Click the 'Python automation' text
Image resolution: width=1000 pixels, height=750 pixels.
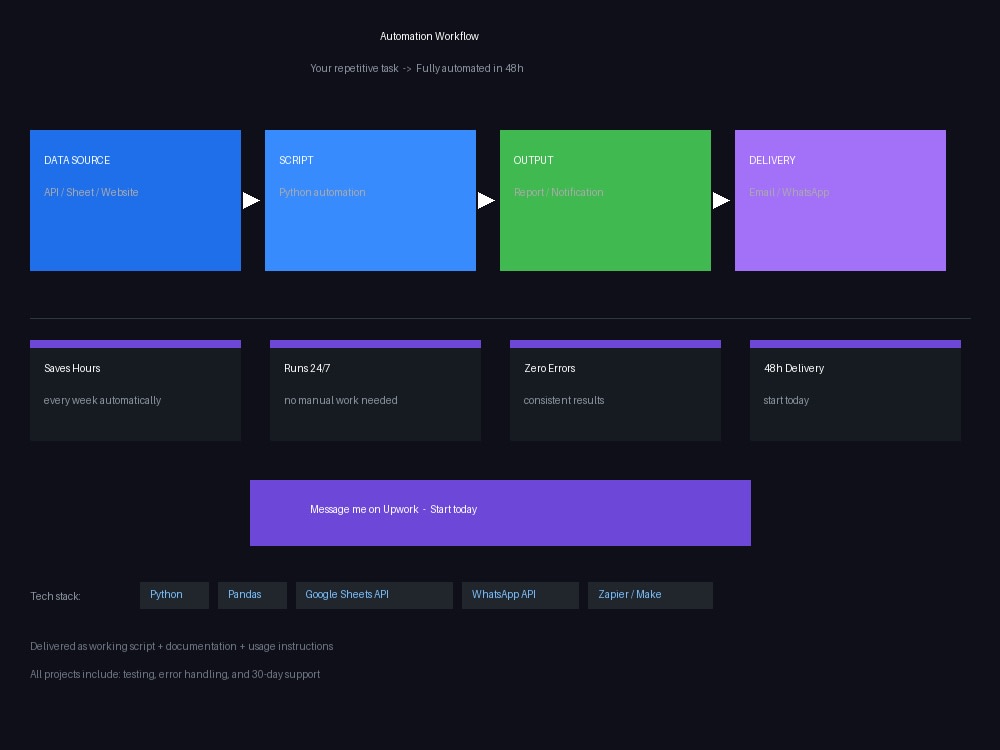click(x=322, y=192)
